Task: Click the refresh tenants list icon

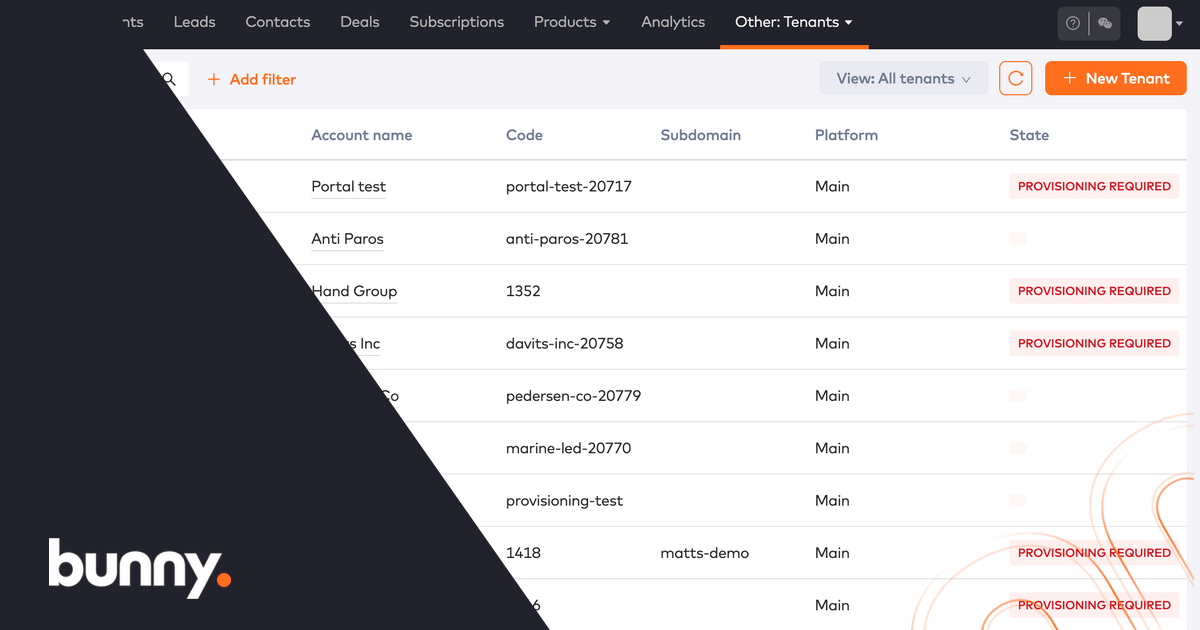Action: tap(1015, 79)
